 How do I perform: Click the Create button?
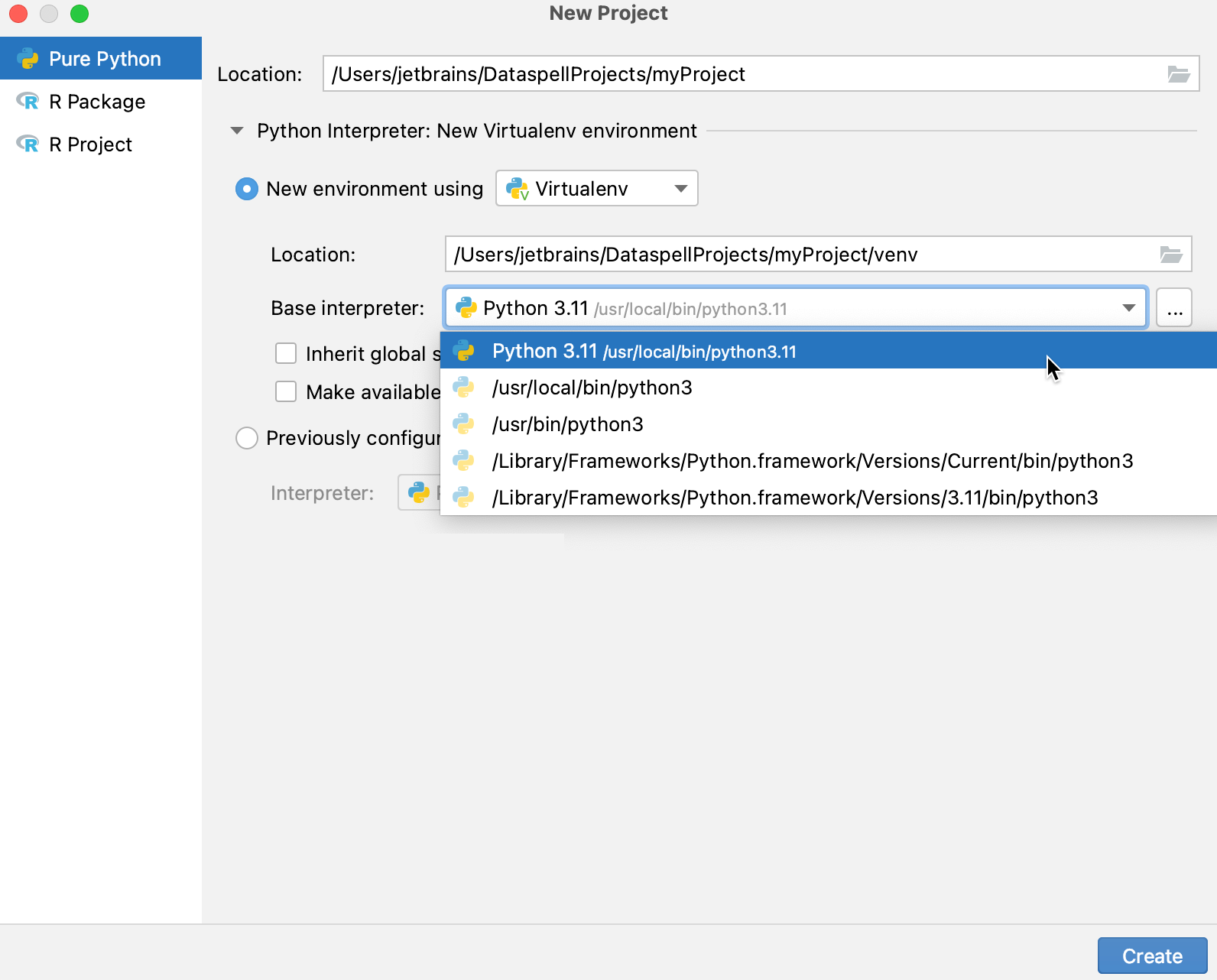point(1152,956)
